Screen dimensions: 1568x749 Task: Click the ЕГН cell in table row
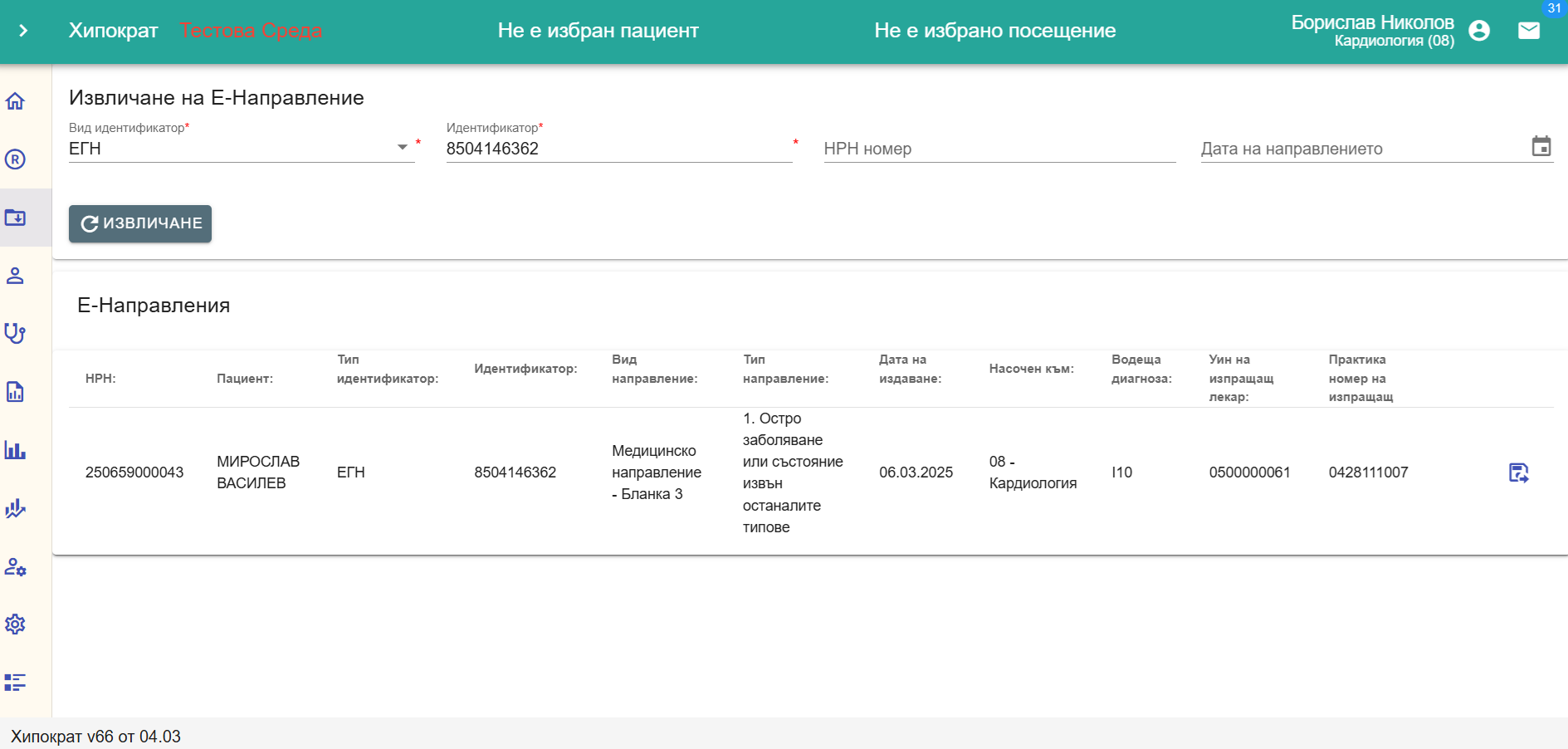[351, 472]
